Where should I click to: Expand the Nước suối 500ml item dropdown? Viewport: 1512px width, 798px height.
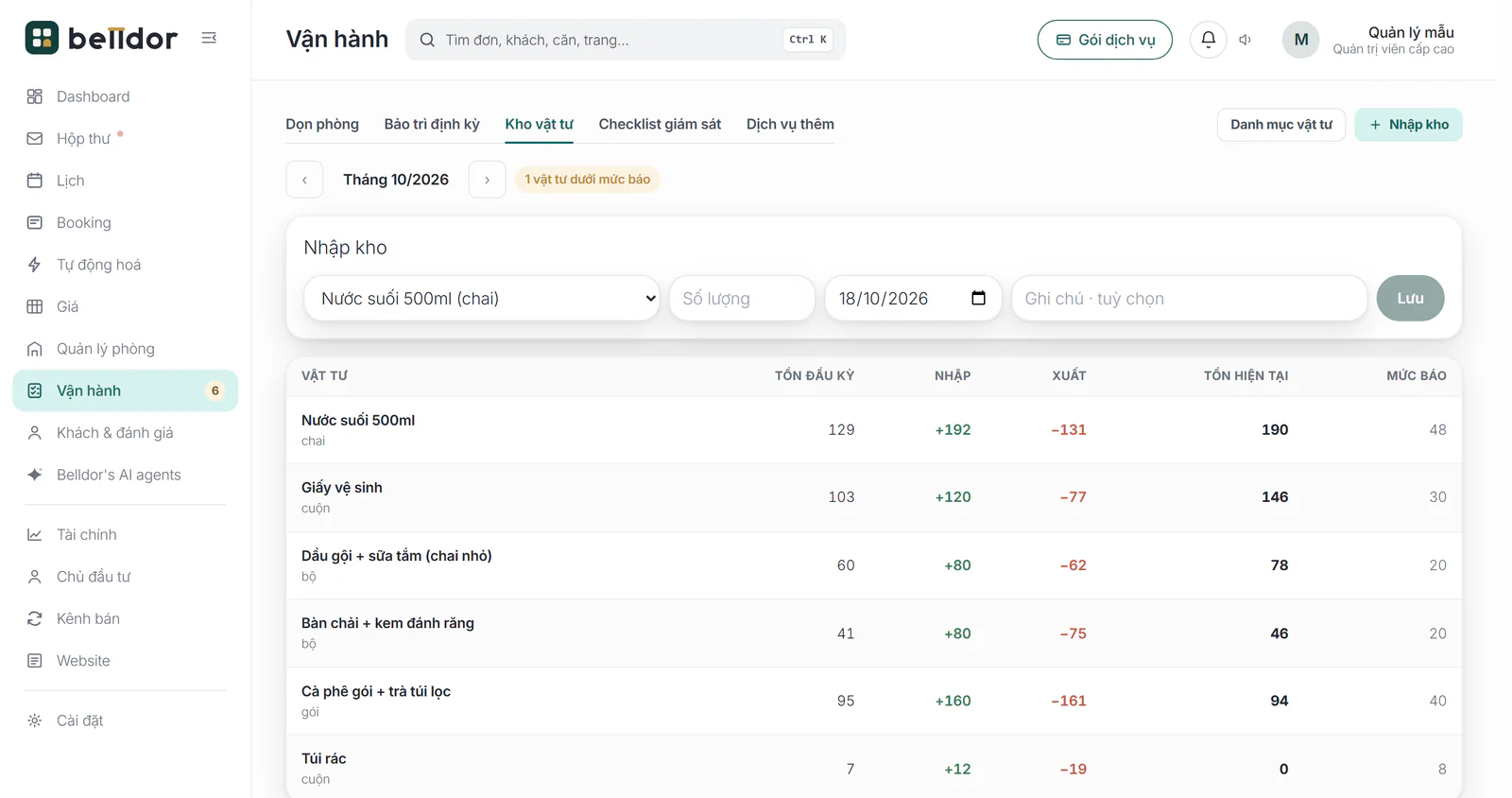click(482, 298)
